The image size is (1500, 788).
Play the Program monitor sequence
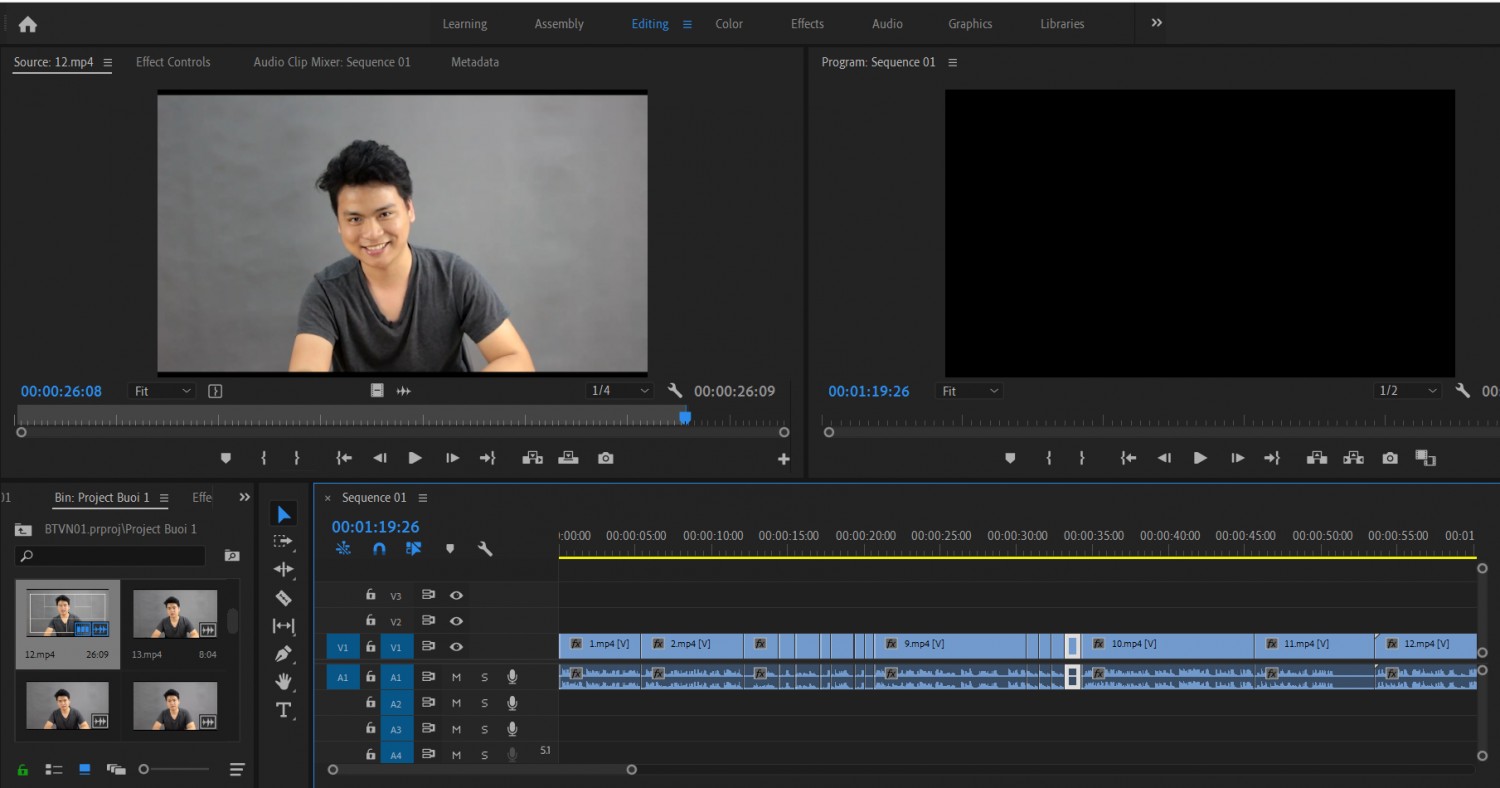pyautogui.click(x=1200, y=458)
